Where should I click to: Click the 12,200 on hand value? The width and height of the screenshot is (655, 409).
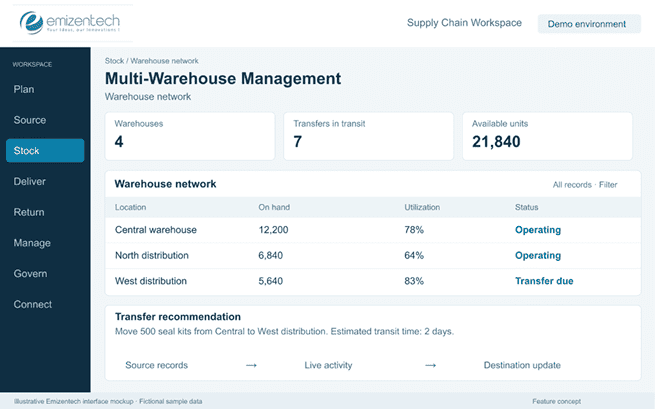tap(273, 230)
